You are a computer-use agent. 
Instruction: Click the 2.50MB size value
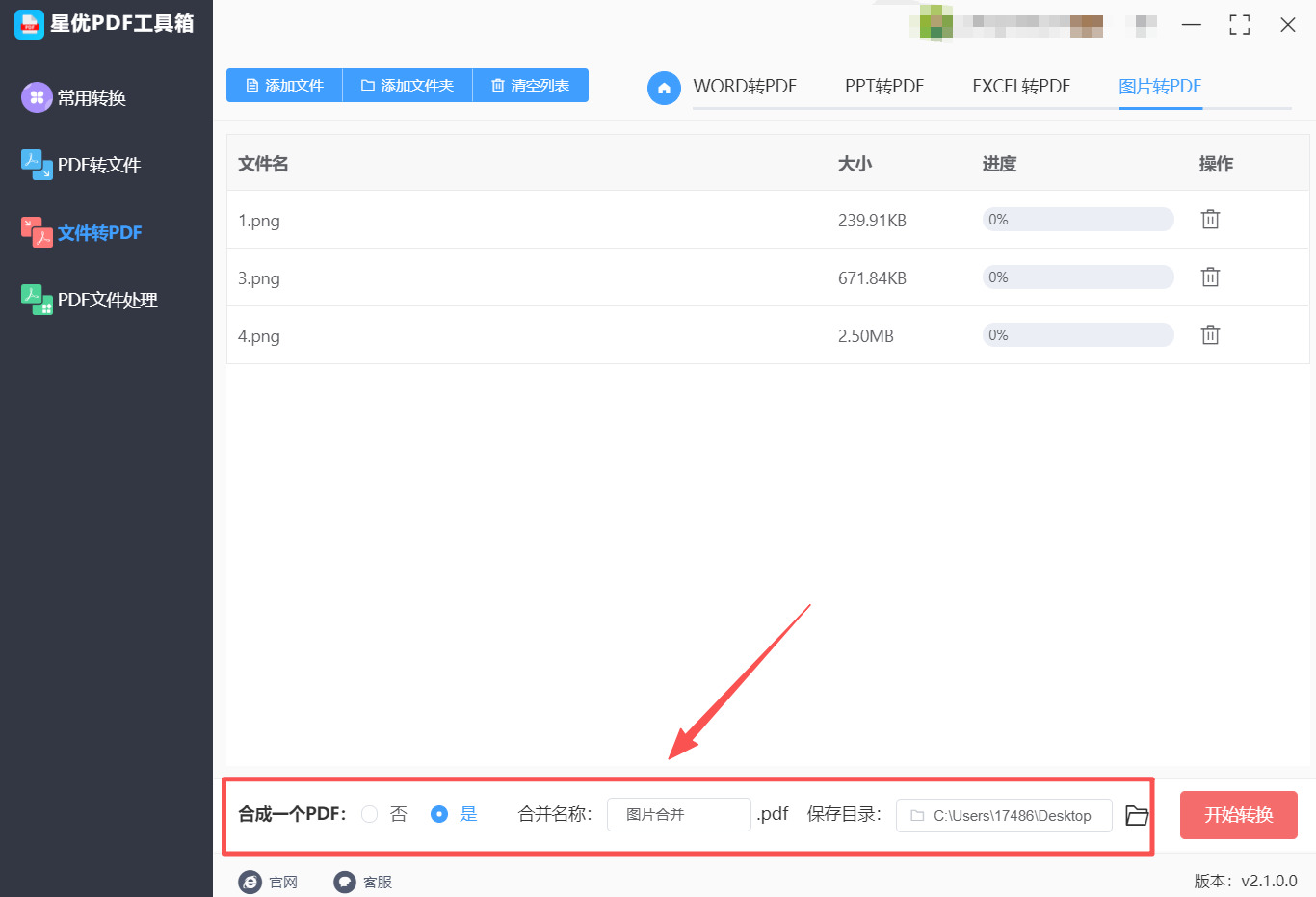(866, 336)
